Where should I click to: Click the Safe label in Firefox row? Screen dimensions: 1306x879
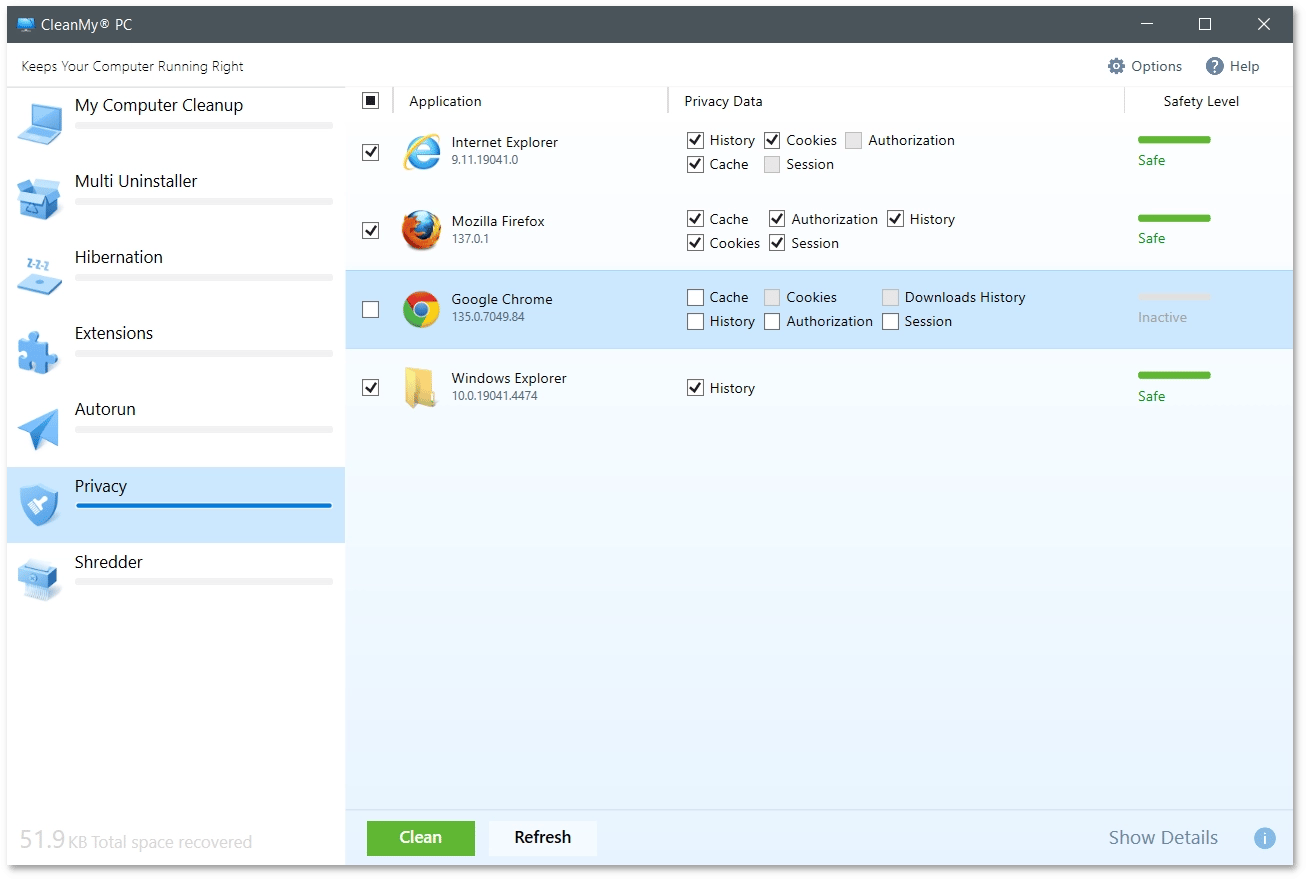[x=1151, y=238]
